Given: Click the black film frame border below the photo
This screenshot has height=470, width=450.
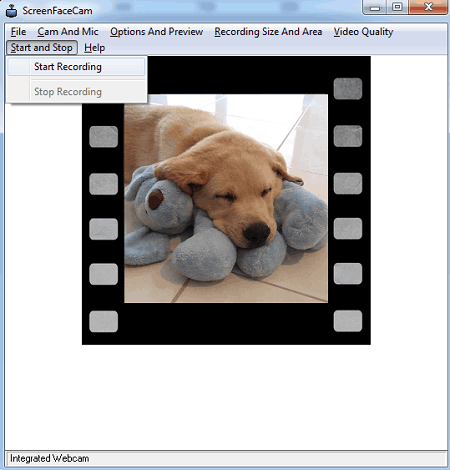Looking at the screenshot, I should point(226,323).
